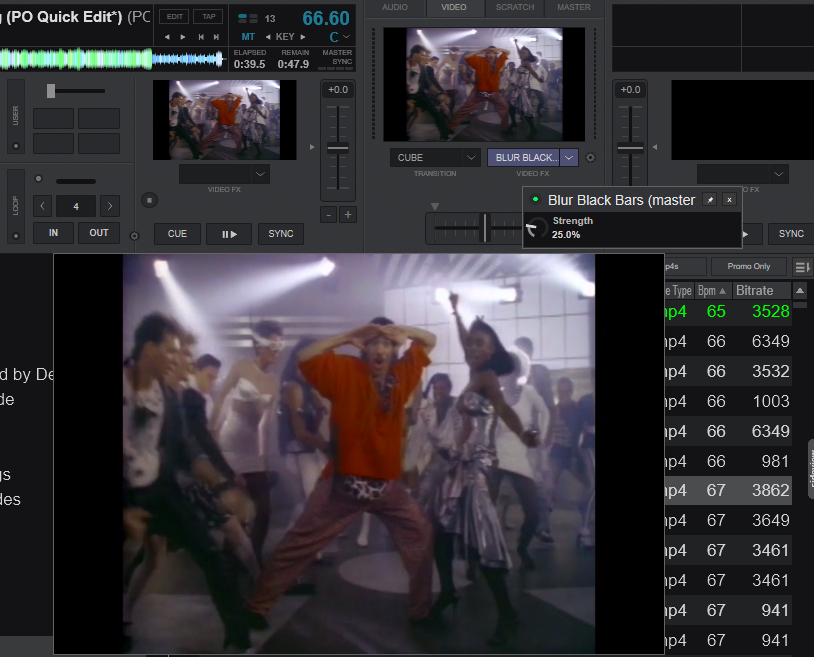Viewport: 814px width, 657px height.
Task: Open the CUBE transition dropdown arrow
Action: [x=471, y=157]
